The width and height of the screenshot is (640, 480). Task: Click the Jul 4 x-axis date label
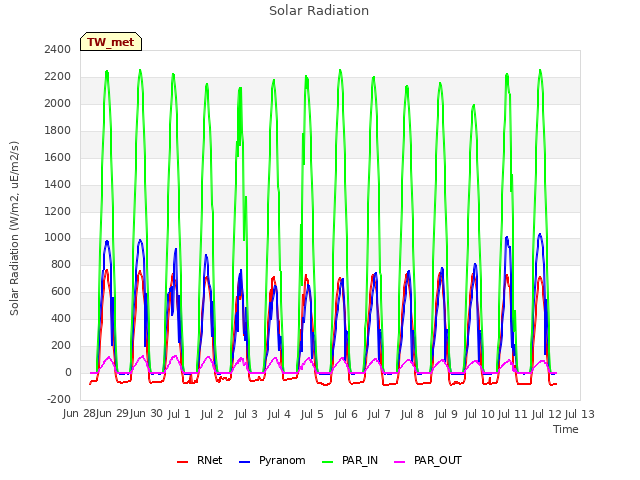[x=279, y=414]
